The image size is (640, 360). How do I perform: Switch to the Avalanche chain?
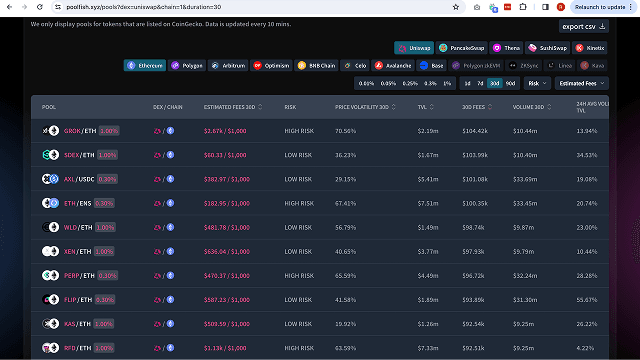click(393, 65)
